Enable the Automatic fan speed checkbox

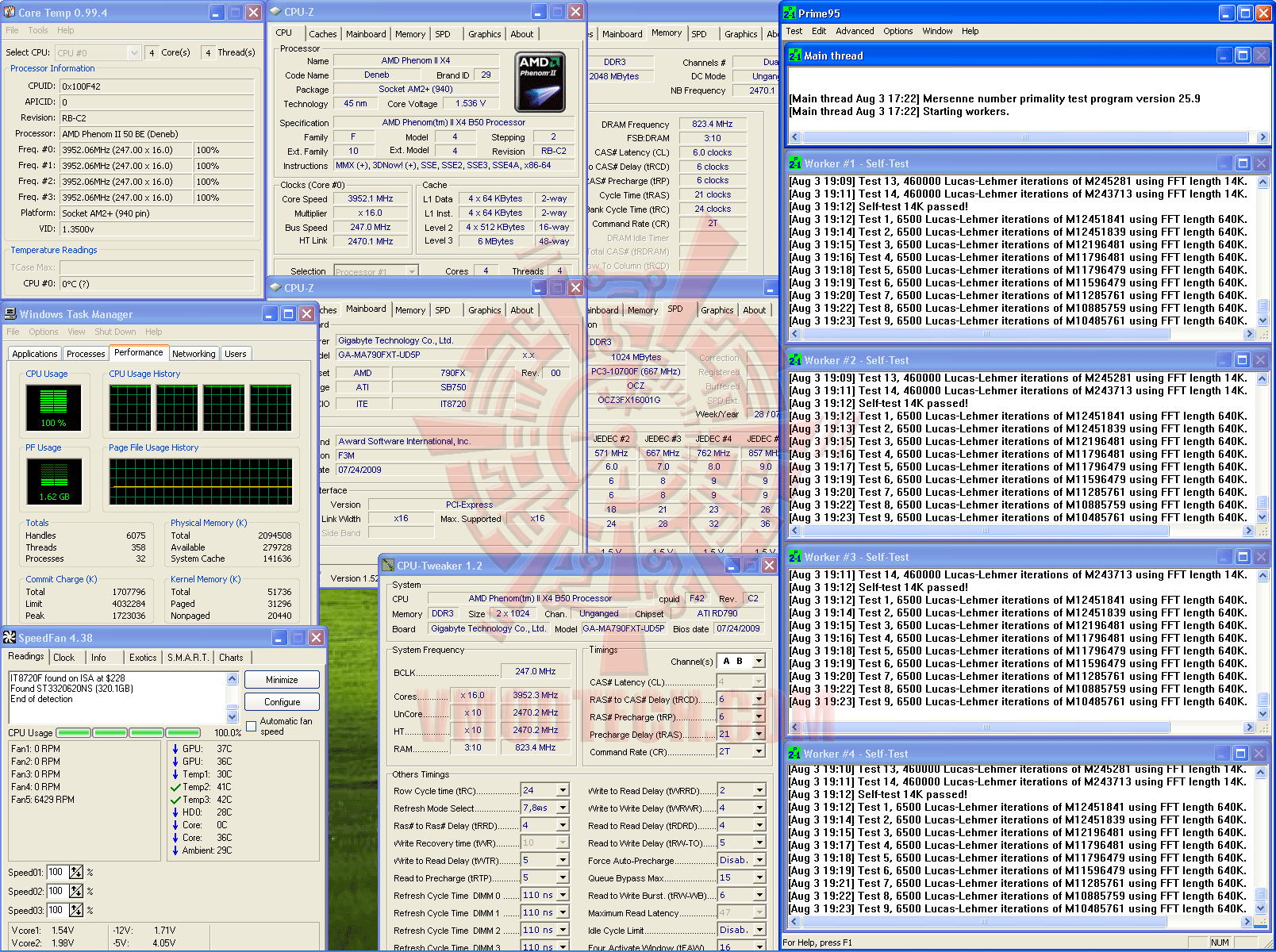pyautogui.click(x=252, y=725)
